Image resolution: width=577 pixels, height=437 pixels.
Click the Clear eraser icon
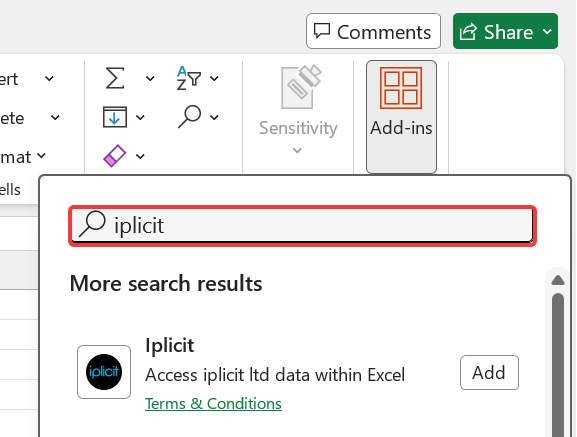115,156
